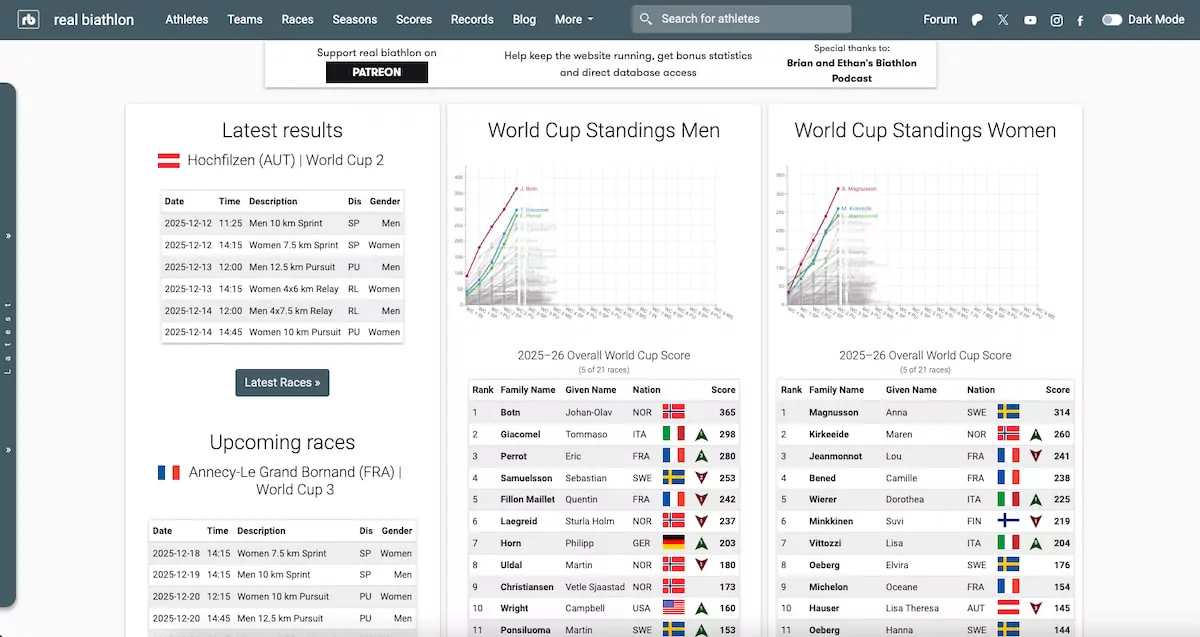
Task: Click the green rank-up arrow beside Giacomel
Action: coord(700,433)
